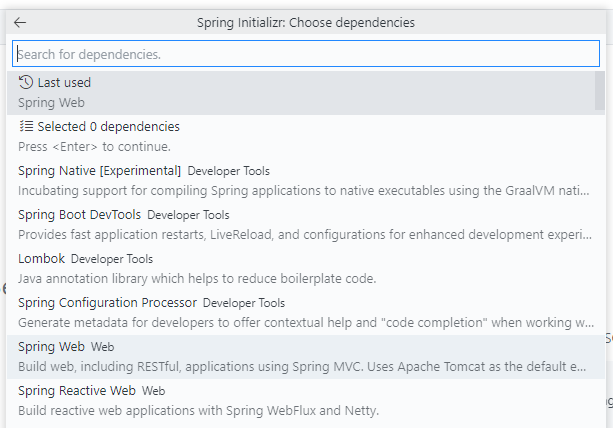Screen dimensions: 613x428
Task: Go back with the left arrow icon
Action: 20,23
